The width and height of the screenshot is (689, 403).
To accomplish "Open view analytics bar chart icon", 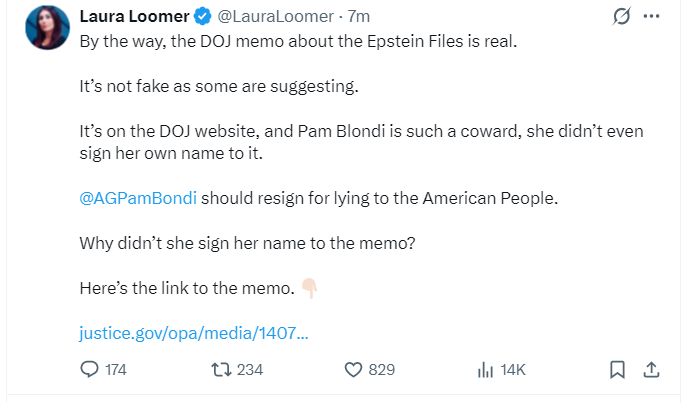I will pos(485,370).
